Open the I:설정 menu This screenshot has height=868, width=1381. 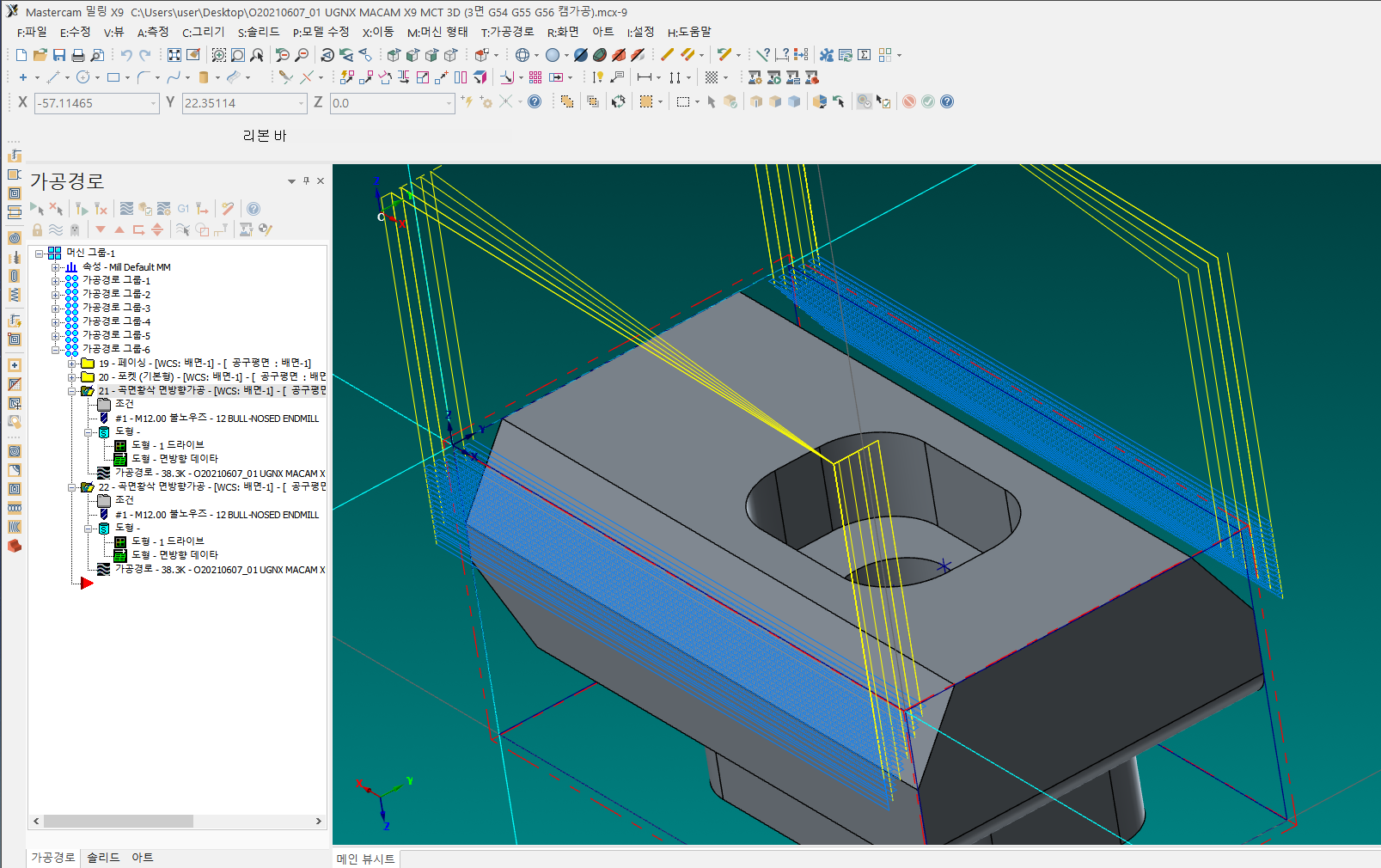pyautogui.click(x=640, y=33)
